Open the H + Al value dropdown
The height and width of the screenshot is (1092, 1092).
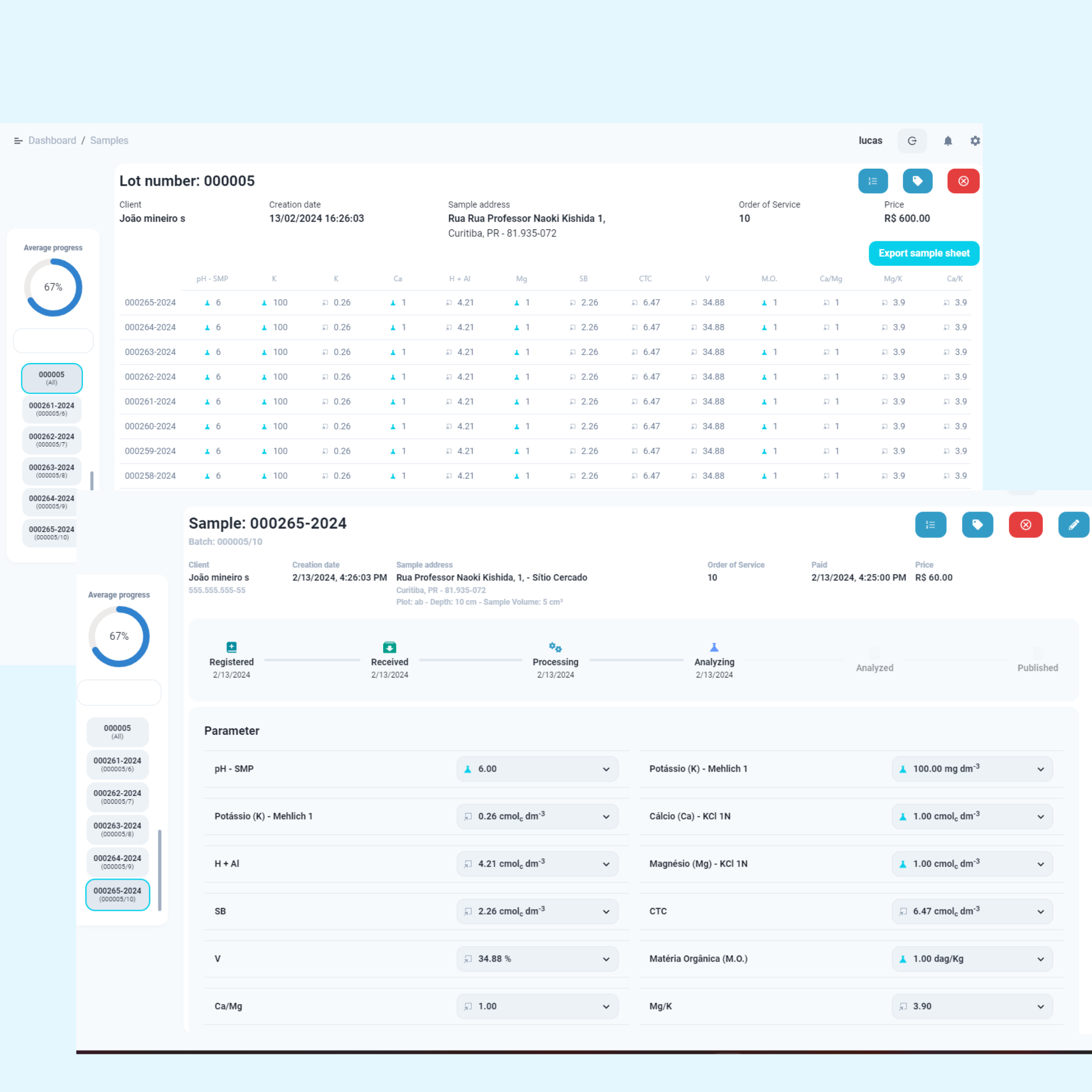(x=537, y=864)
